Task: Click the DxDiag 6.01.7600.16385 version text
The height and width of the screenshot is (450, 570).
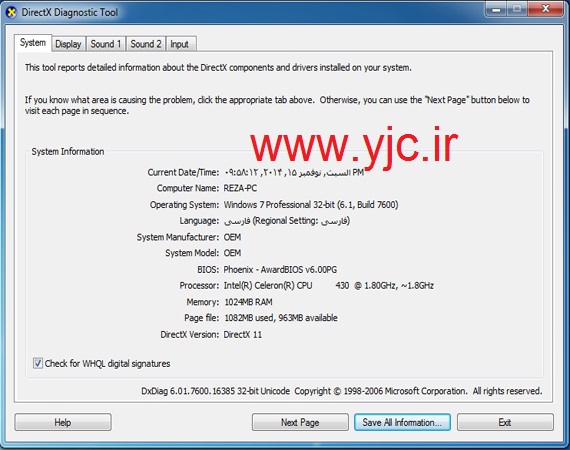Action: (x=215, y=391)
